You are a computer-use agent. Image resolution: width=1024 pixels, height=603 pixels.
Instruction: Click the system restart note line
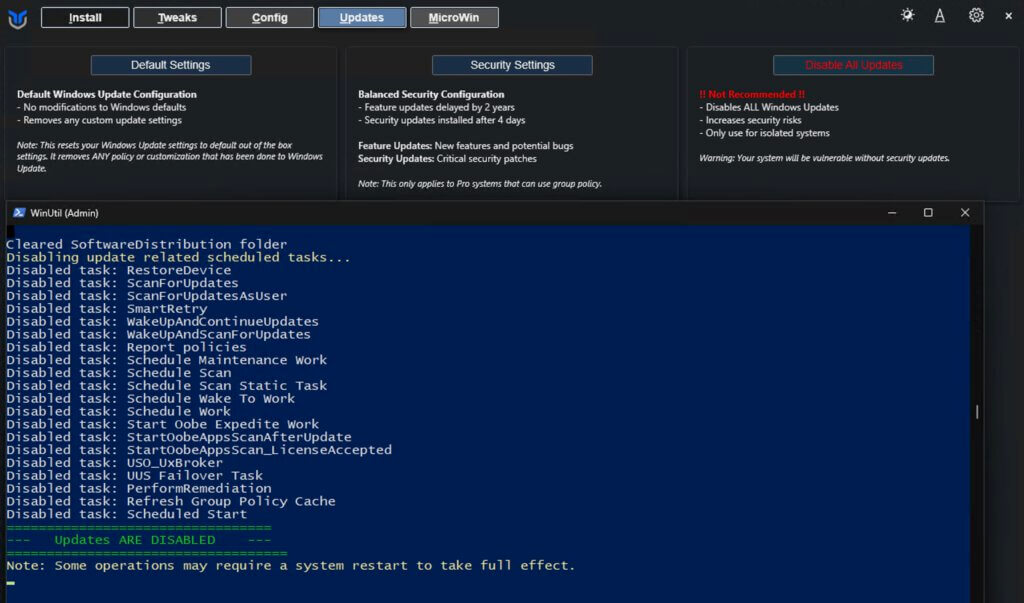click(291, 566)
